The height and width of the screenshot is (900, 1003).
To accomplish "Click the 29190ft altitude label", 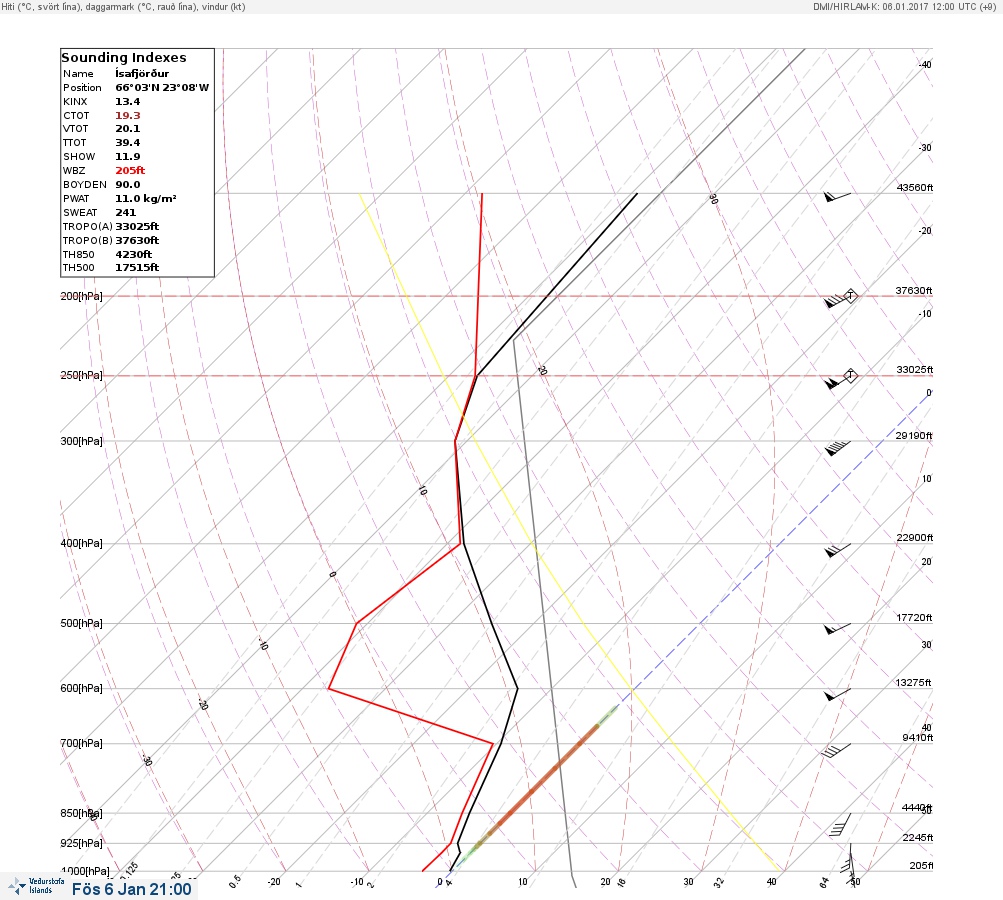I will click(x=914, y=436).
